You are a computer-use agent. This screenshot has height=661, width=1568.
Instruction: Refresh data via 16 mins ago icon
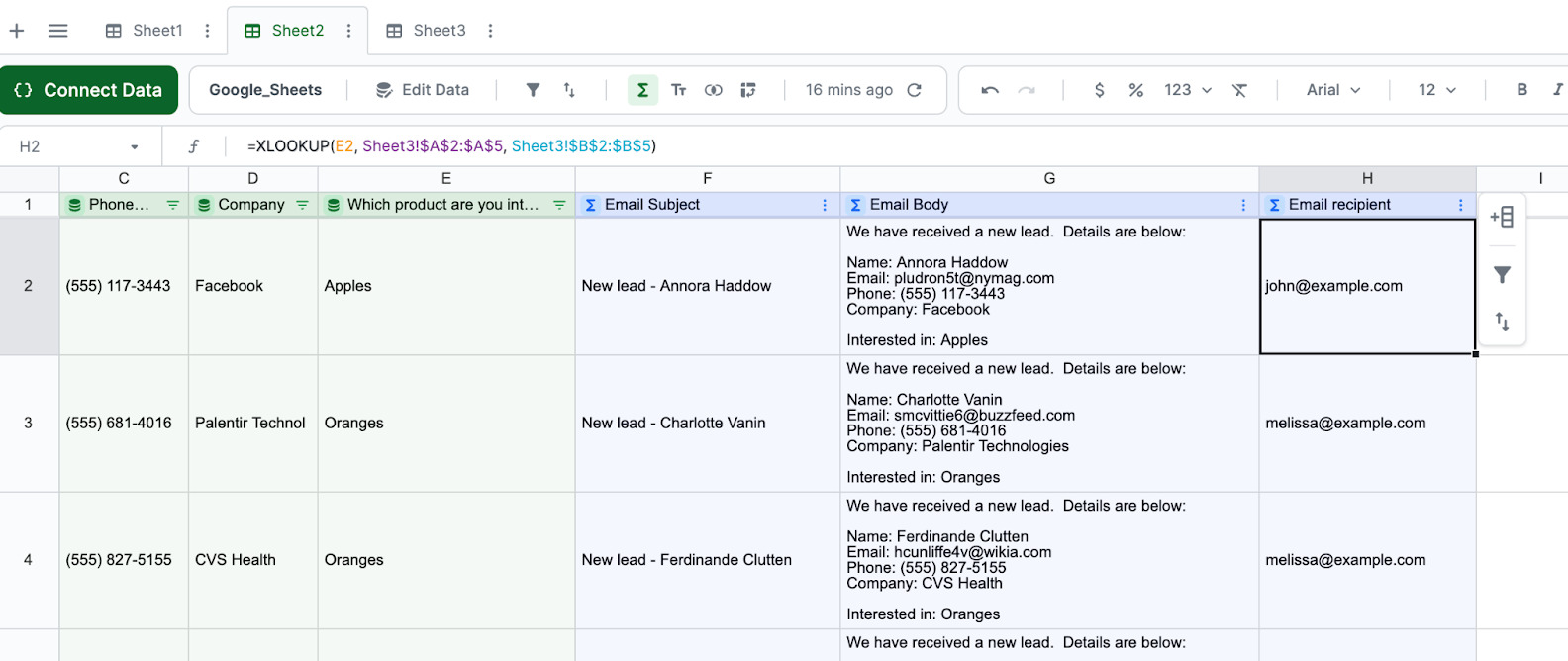pos(915,90)
